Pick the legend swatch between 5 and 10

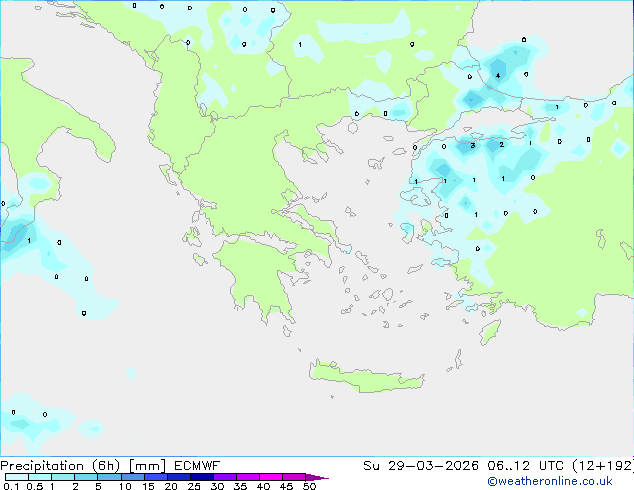[x=109, y=477]
